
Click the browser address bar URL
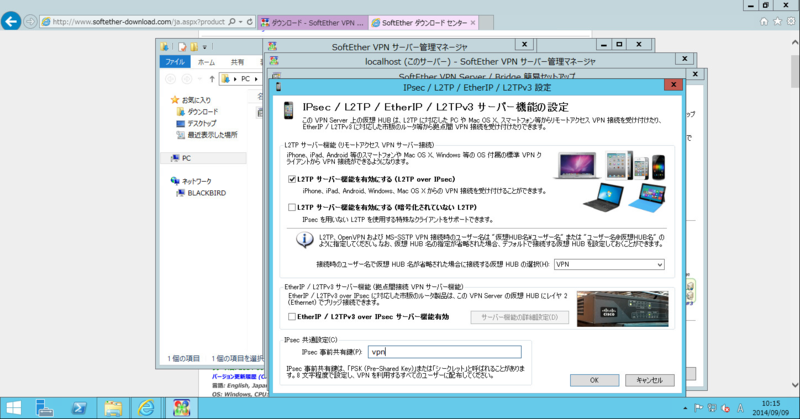(x=138, y=22)
